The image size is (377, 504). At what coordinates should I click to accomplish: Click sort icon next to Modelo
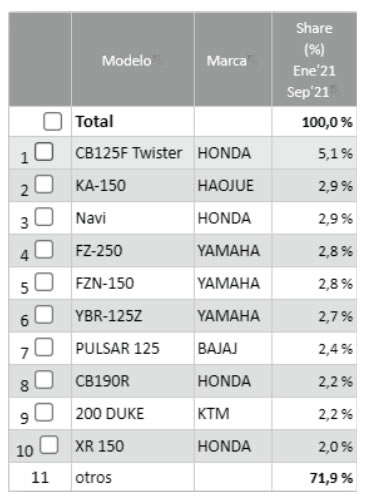tap(158, 58)
